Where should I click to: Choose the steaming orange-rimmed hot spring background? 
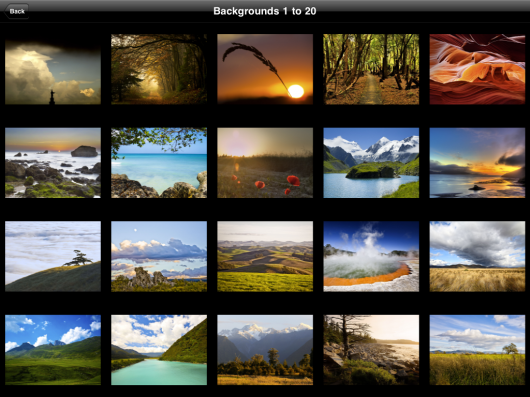tap(371, 256)
